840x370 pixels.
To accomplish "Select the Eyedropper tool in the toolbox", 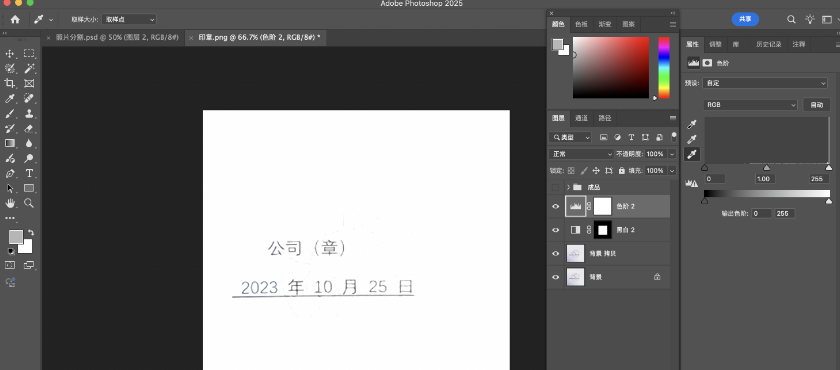I will tap(10, 99).
